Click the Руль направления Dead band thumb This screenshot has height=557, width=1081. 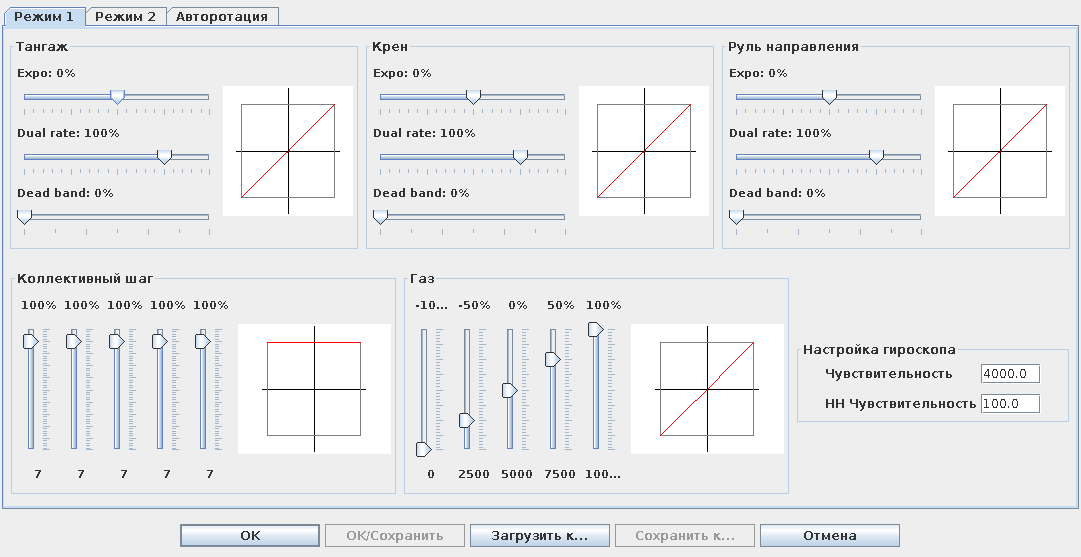(737, 216)
